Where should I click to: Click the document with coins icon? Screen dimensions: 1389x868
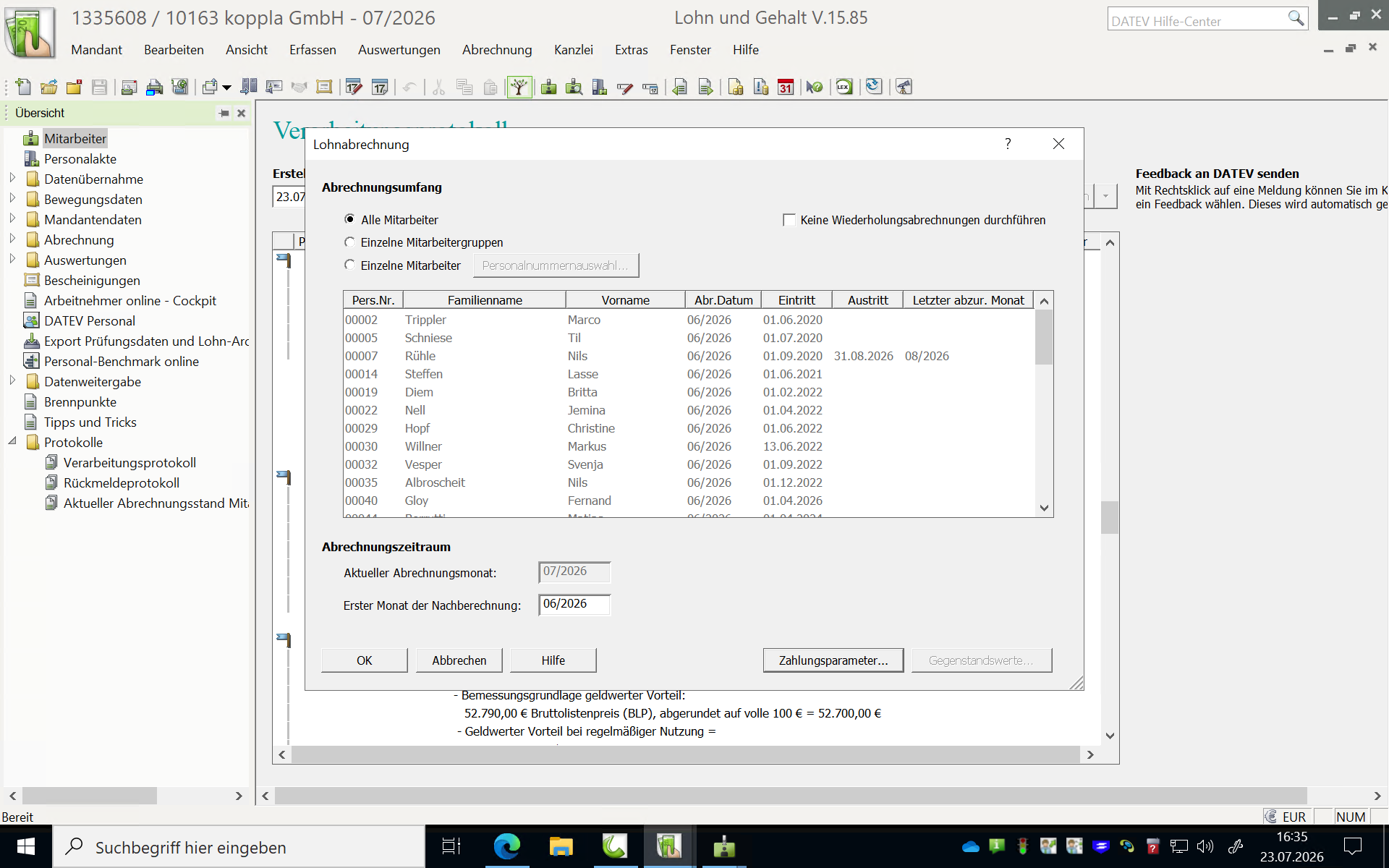[736, 88]
